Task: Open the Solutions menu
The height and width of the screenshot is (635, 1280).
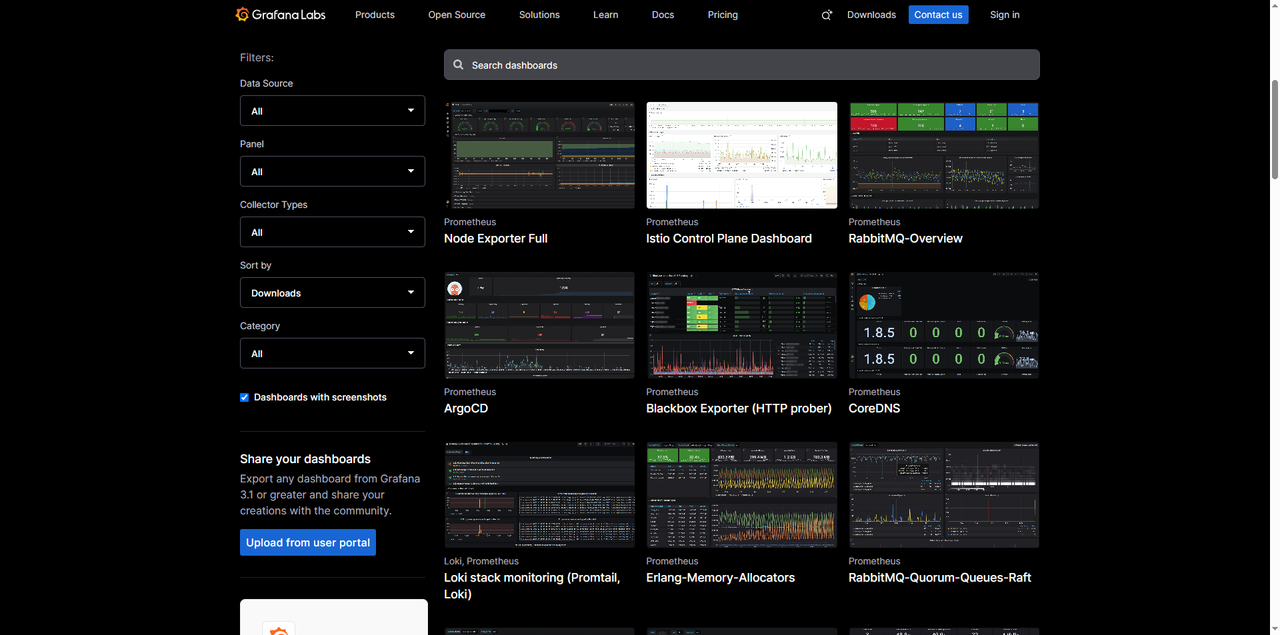Action: [539, 15]
